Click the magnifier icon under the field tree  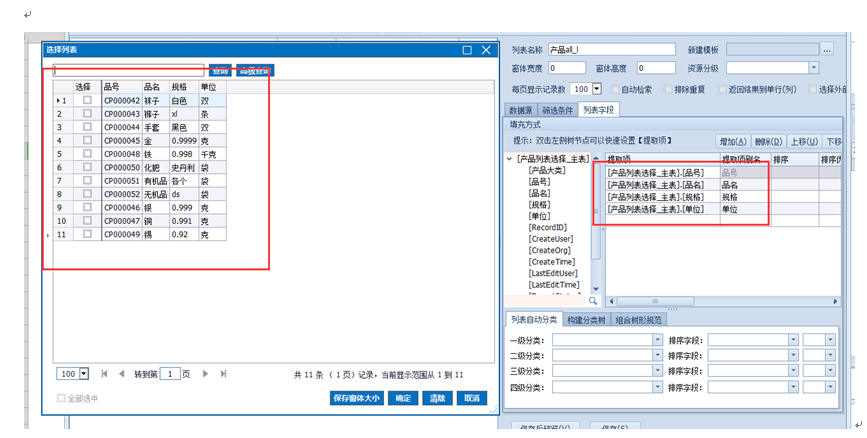(593, 300)
